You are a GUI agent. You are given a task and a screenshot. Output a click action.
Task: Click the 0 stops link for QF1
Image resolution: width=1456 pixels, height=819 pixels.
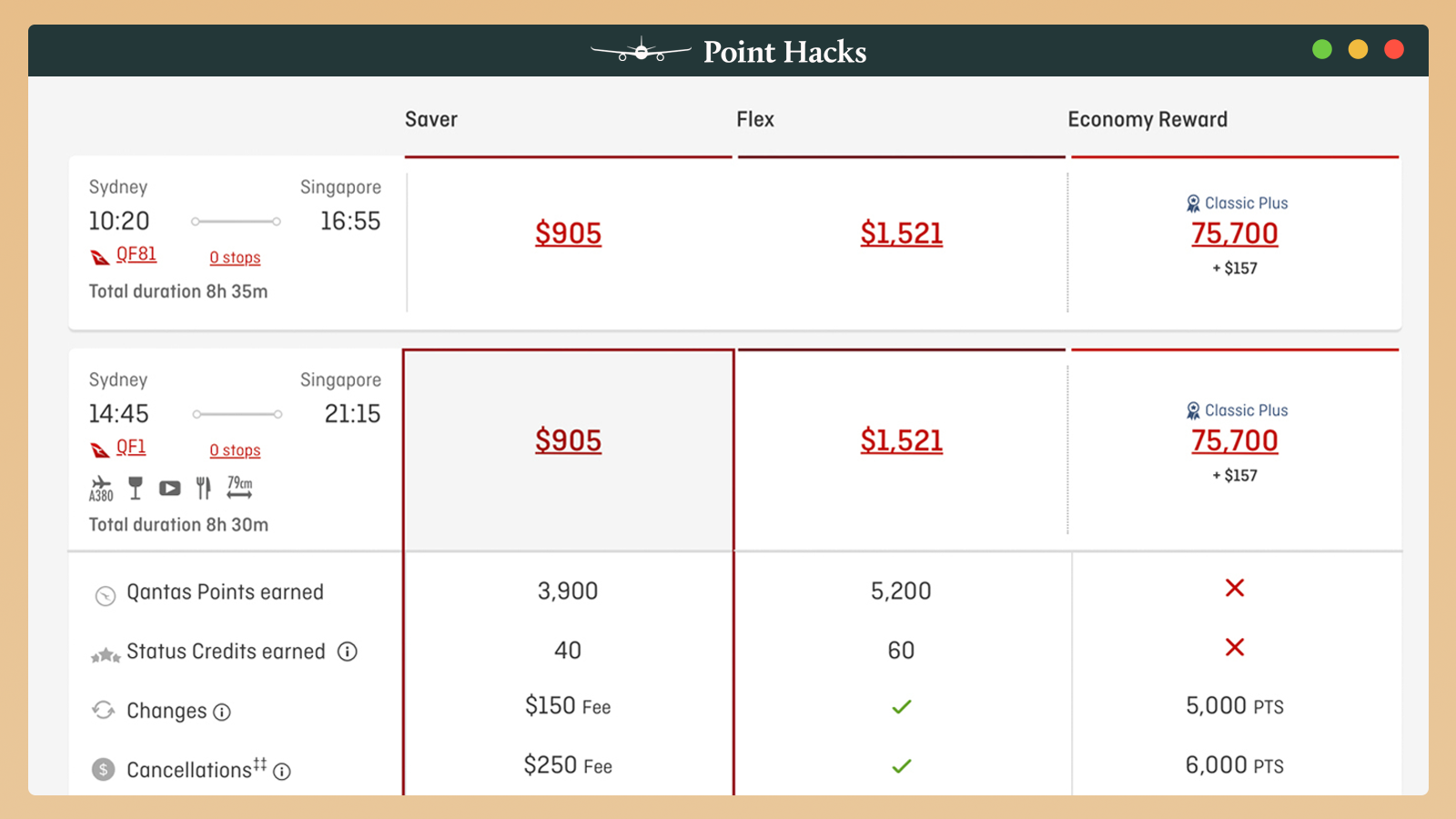pyautogui.click(x=235, y=450)
